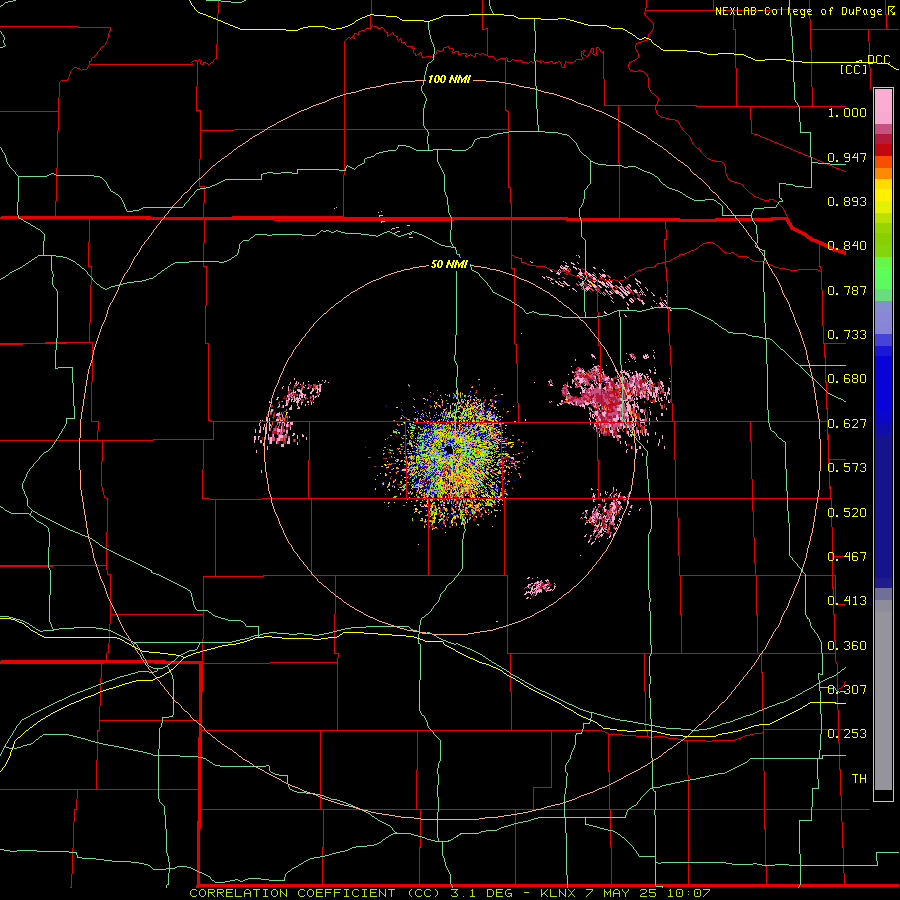This screenshot has width=900, height=900.
Task: Pick the bright green color bar segment
Action: point(883,273)
